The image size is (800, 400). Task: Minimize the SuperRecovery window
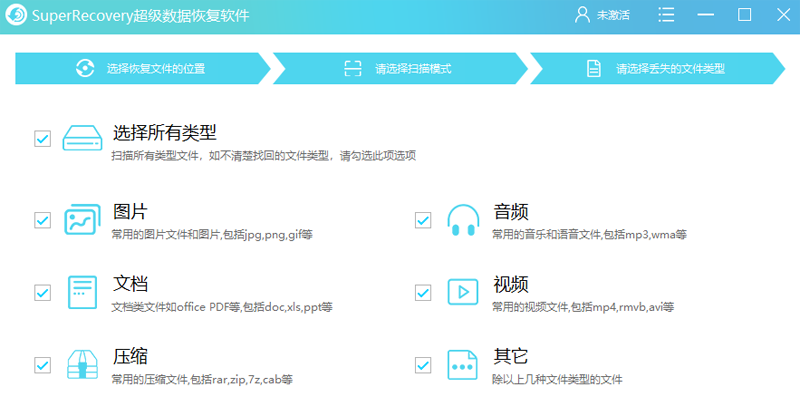tap(706, 15)
